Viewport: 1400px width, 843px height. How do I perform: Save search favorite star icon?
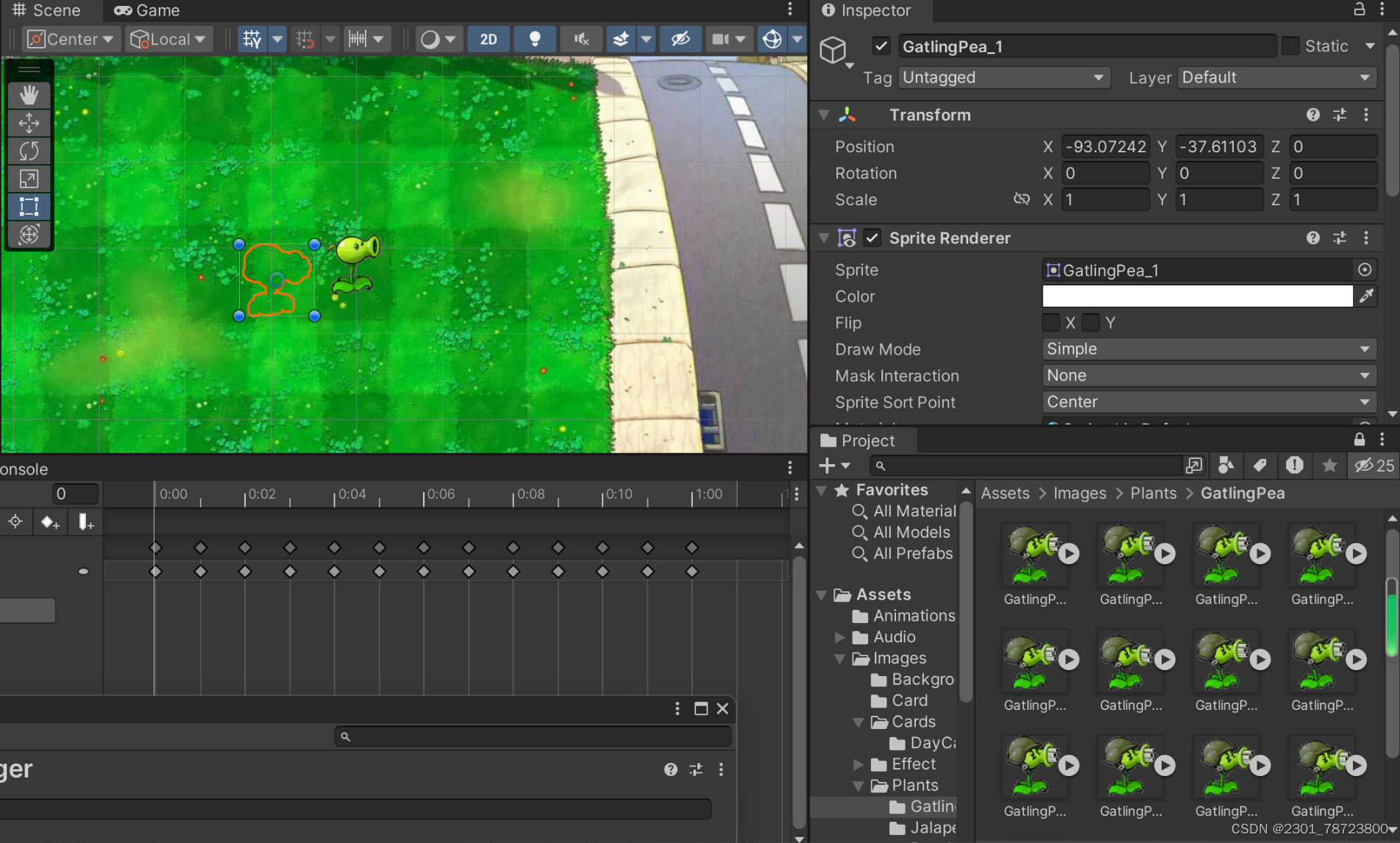[1329, 466]
